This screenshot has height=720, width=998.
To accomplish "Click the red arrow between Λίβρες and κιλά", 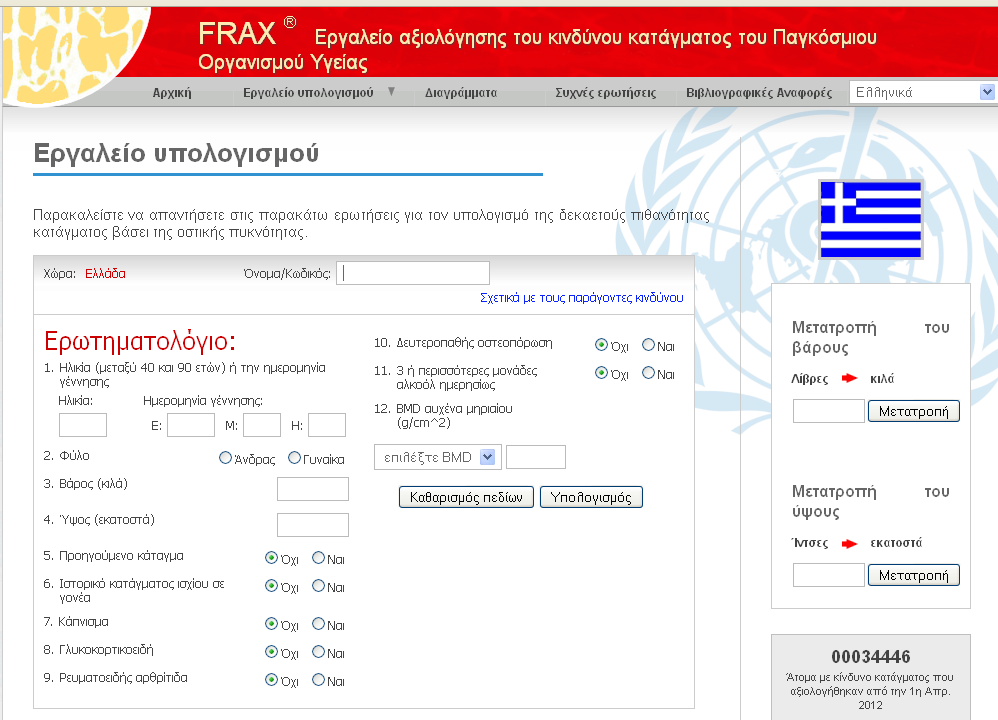I will 849,378.
